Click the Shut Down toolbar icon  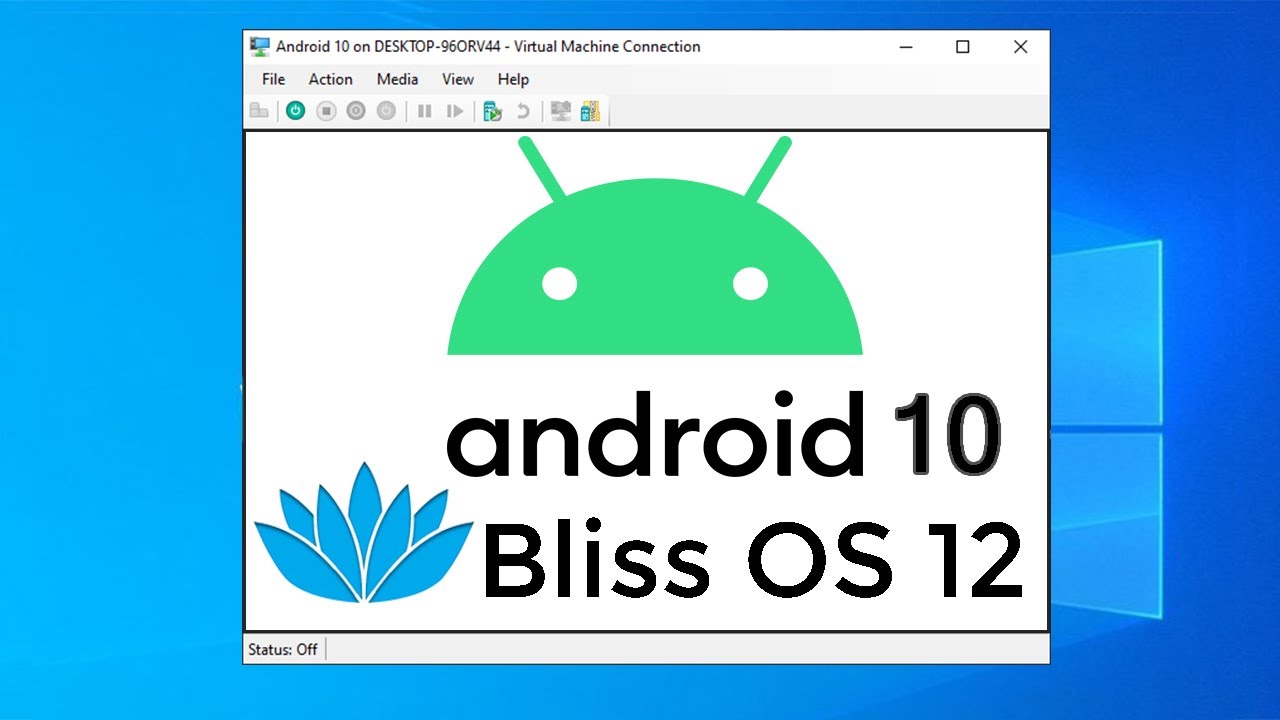pyautogui.click(x=356, y=111)
